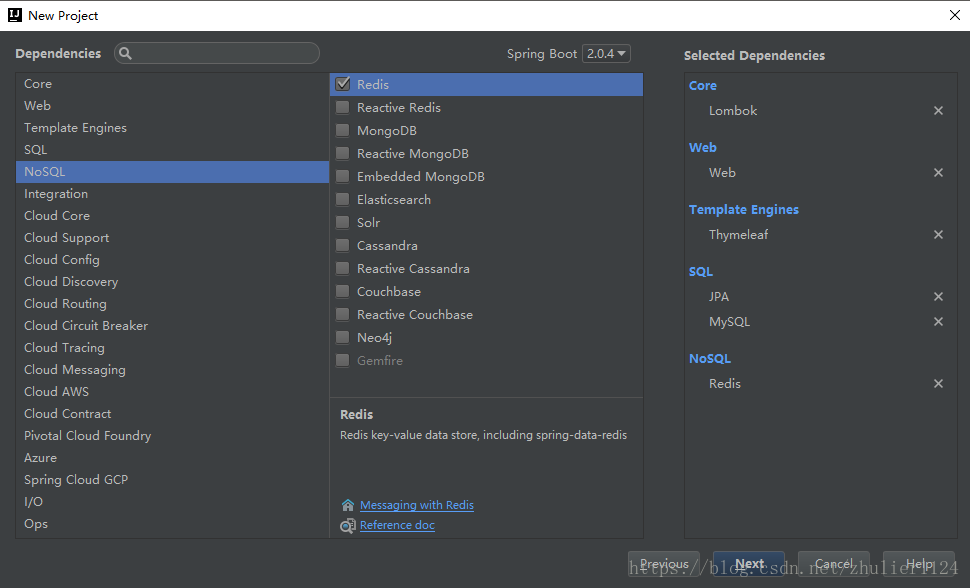This screenshot has height=588, width=970.
Task: Tick the Elasticsearch checkbox
Action: (343, 200)
